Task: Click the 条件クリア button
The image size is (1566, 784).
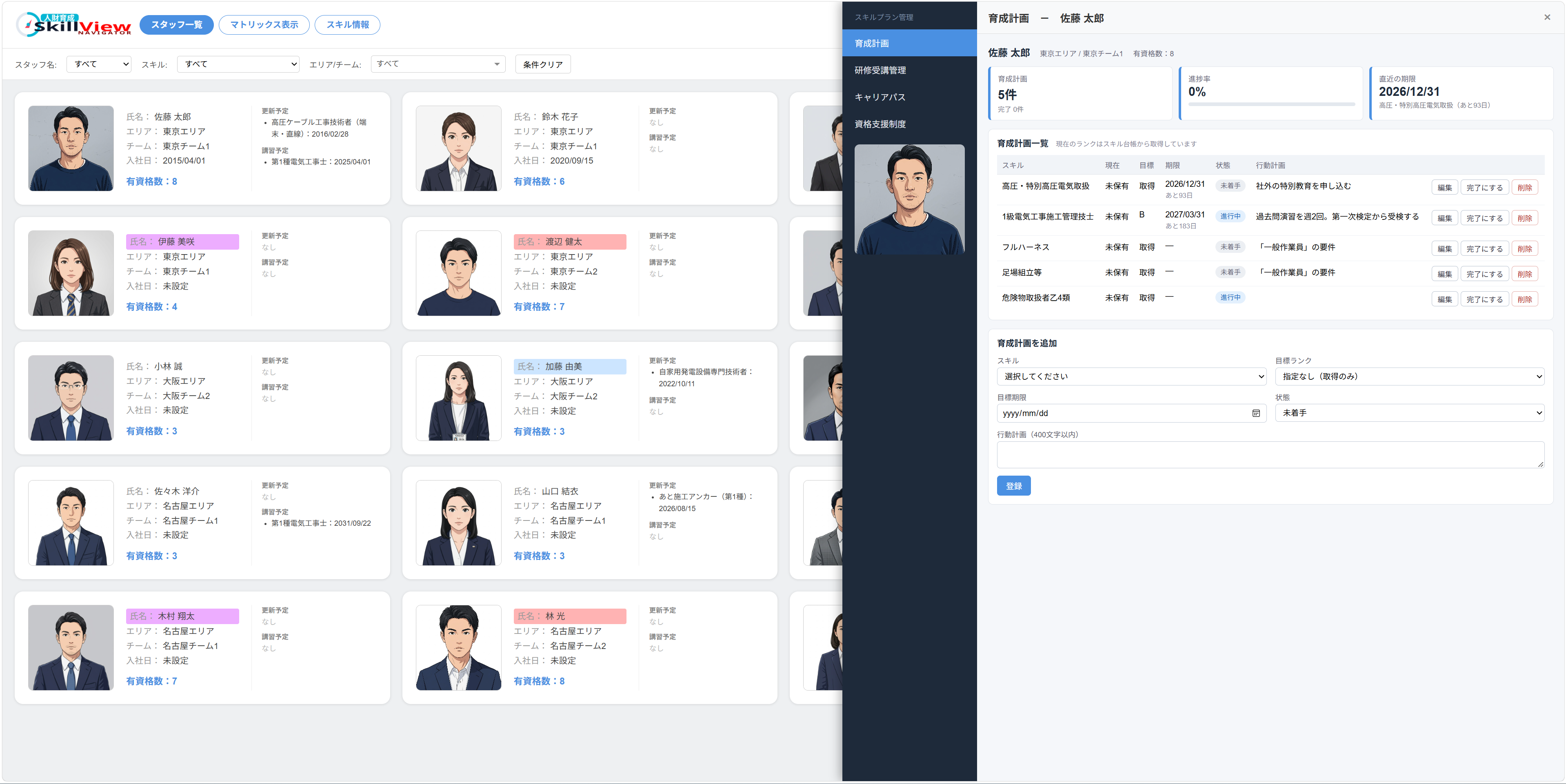Action: coord(543,64)
